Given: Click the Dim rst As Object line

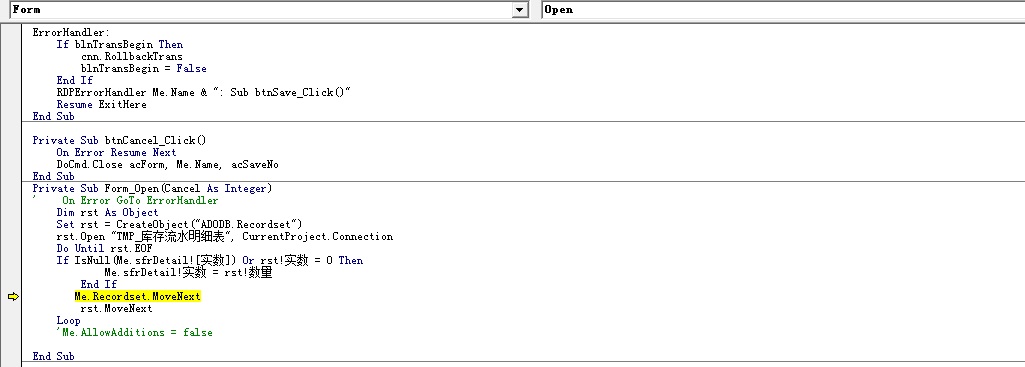Looking at the screenshot, I should [x=107, y=213].
